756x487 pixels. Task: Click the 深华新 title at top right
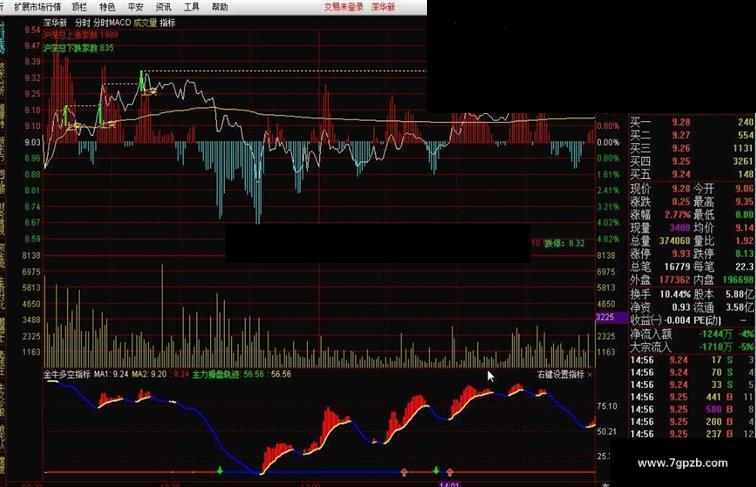(383, 7)
